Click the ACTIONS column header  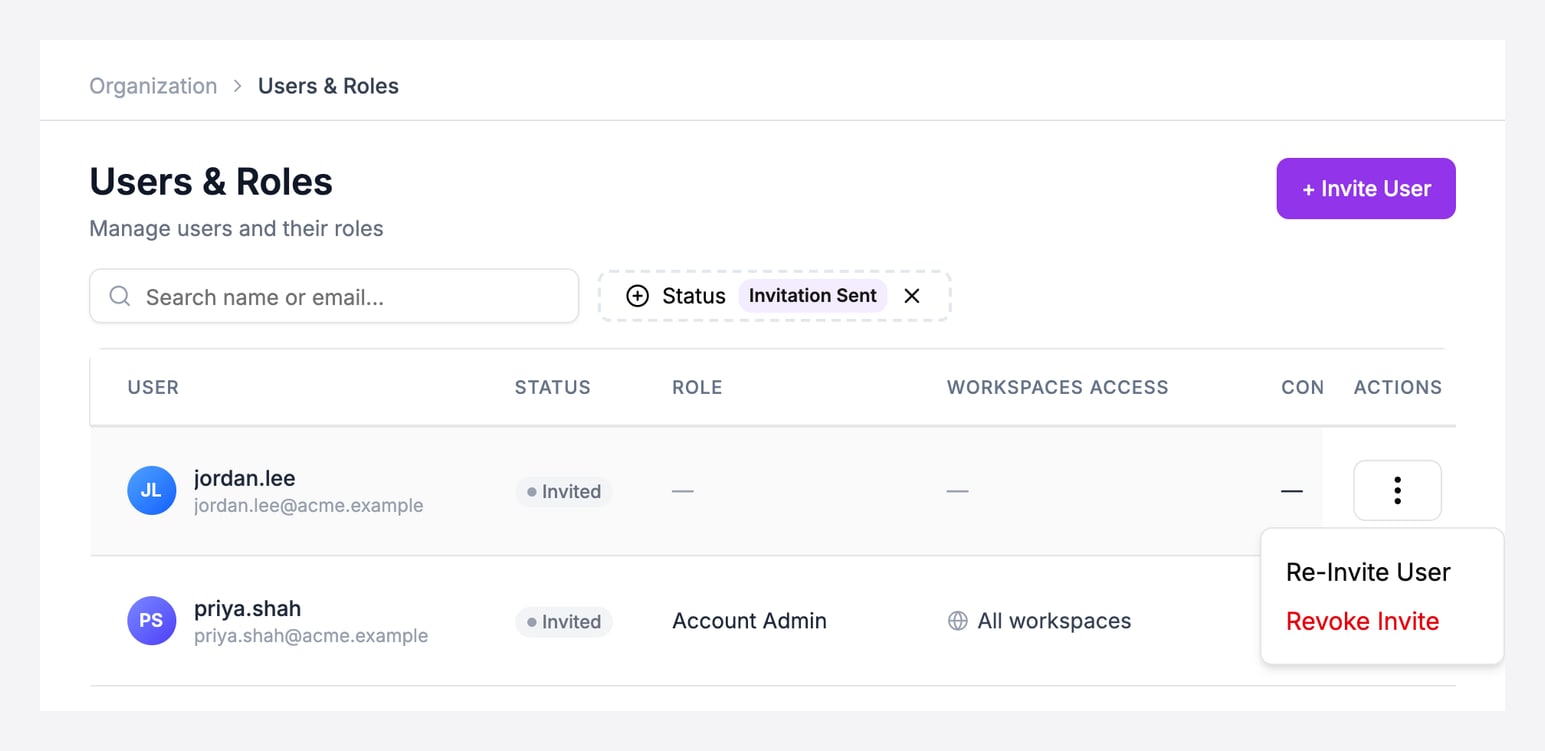(x=1398, y=387)
